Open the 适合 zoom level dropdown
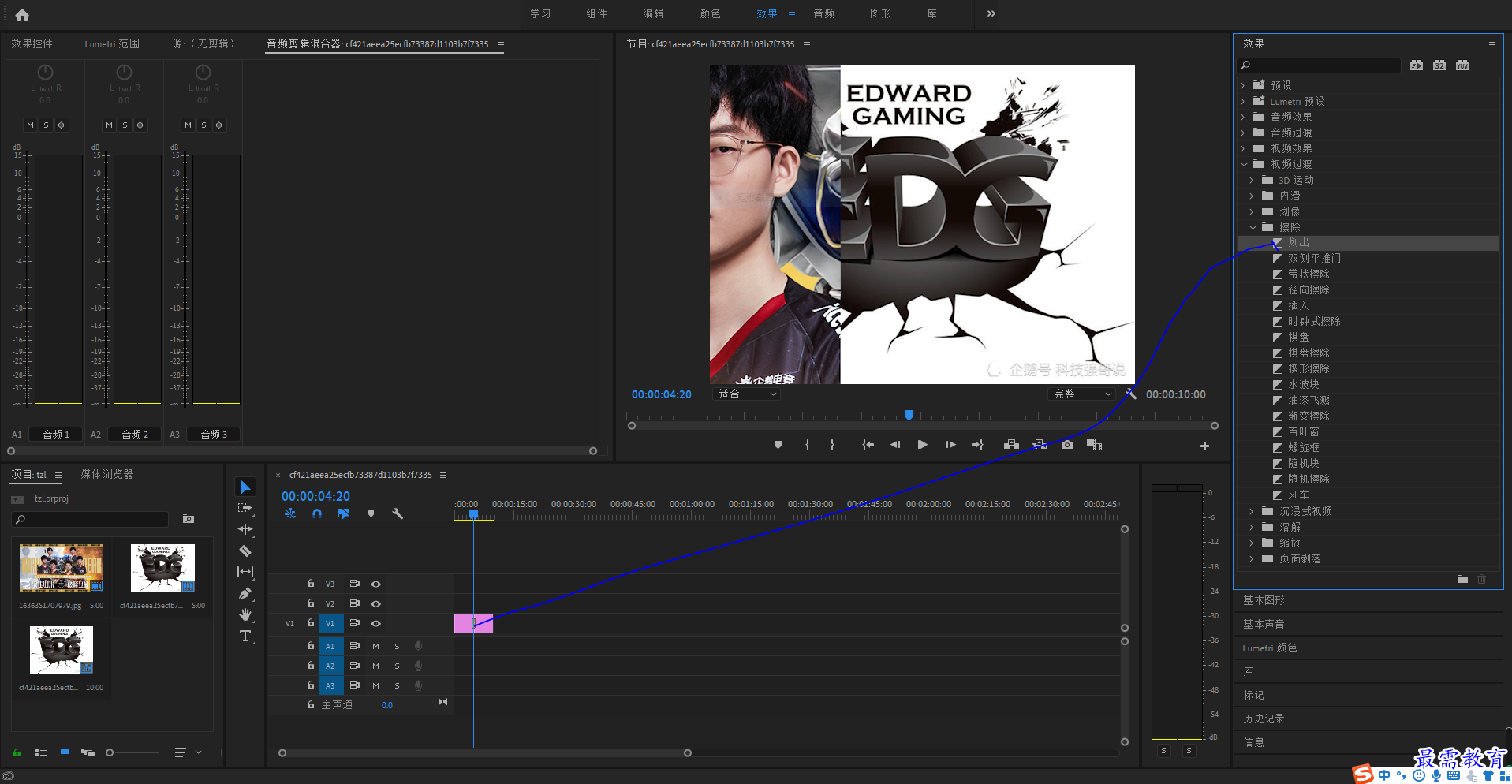 [x=746, y=394]
